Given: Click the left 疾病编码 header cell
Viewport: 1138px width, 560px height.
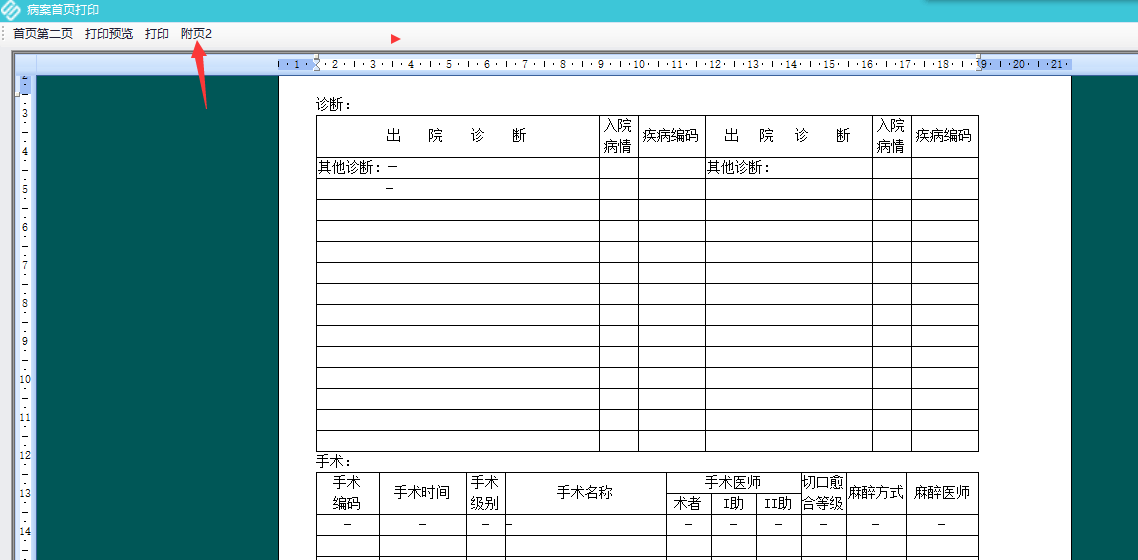Looking at the screenshot, I should 671,136.
